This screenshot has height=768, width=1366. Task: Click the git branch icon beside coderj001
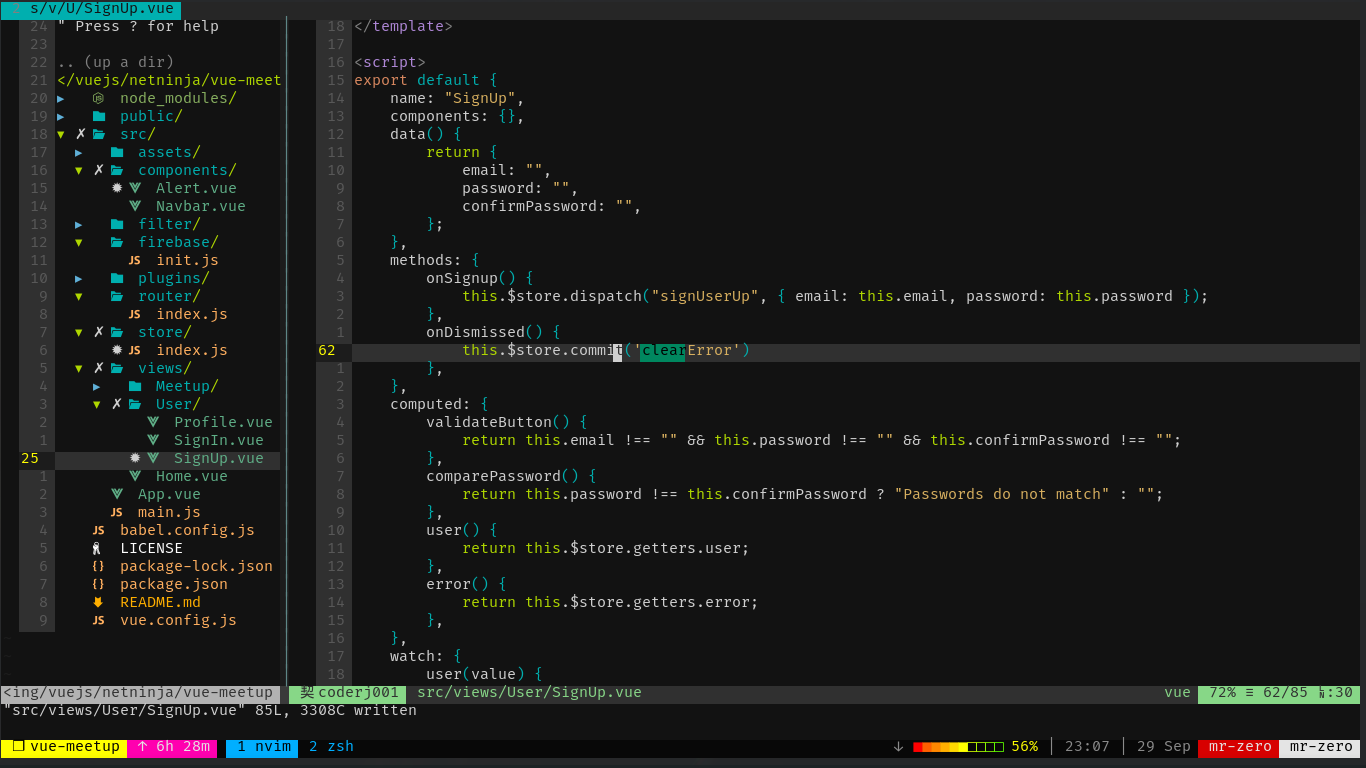point(306,692)
